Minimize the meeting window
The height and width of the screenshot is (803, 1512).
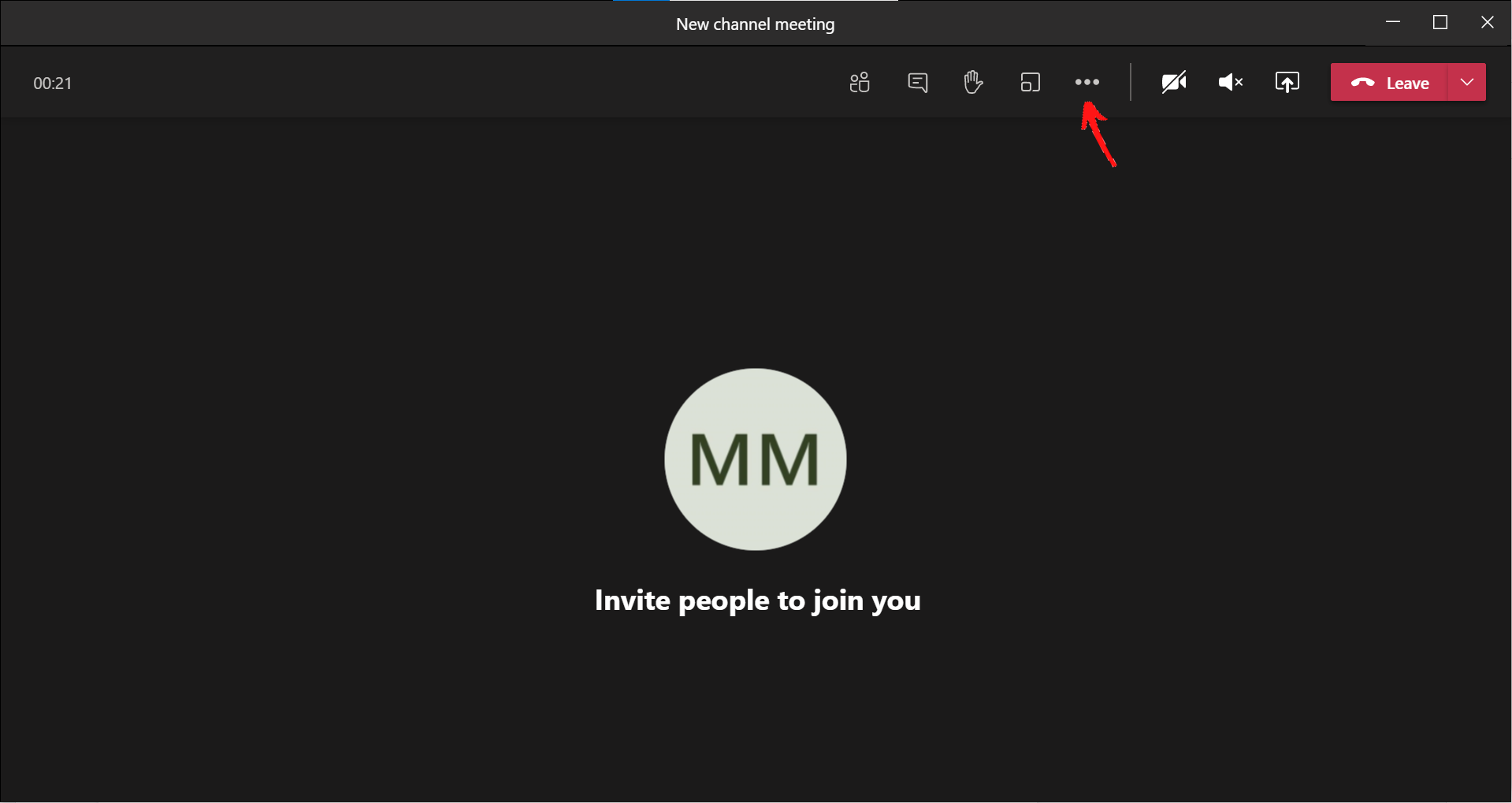pos(1393,22)
